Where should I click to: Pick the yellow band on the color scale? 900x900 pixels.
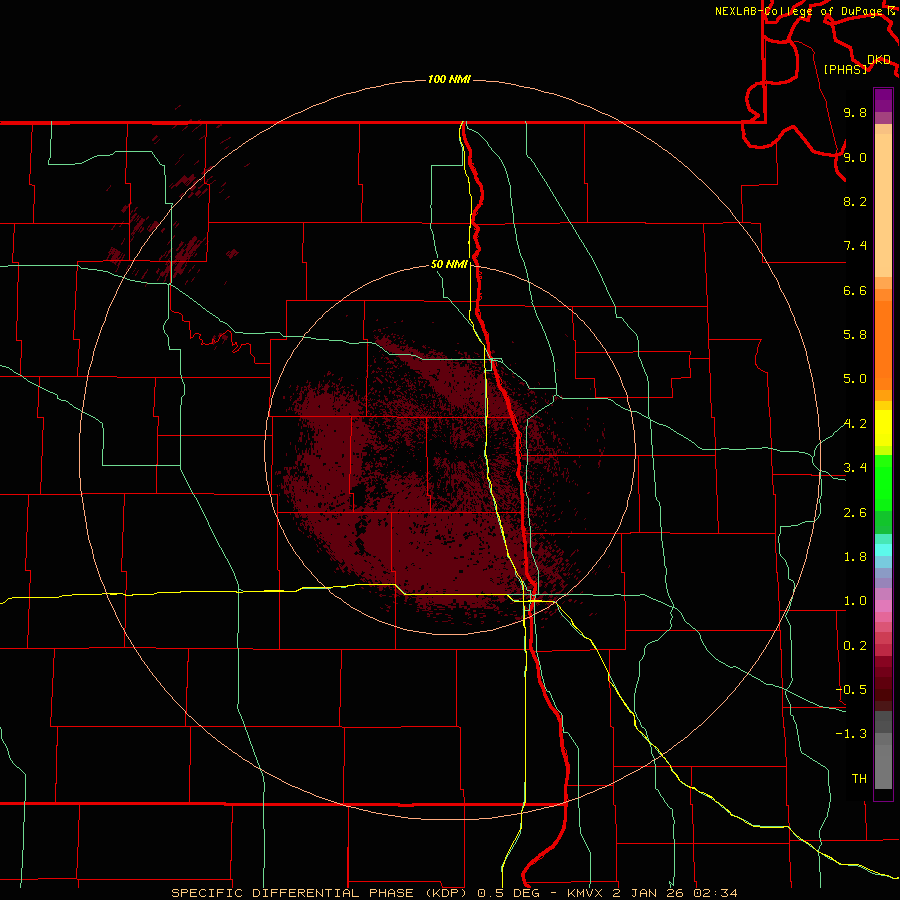tap(883, 428)
